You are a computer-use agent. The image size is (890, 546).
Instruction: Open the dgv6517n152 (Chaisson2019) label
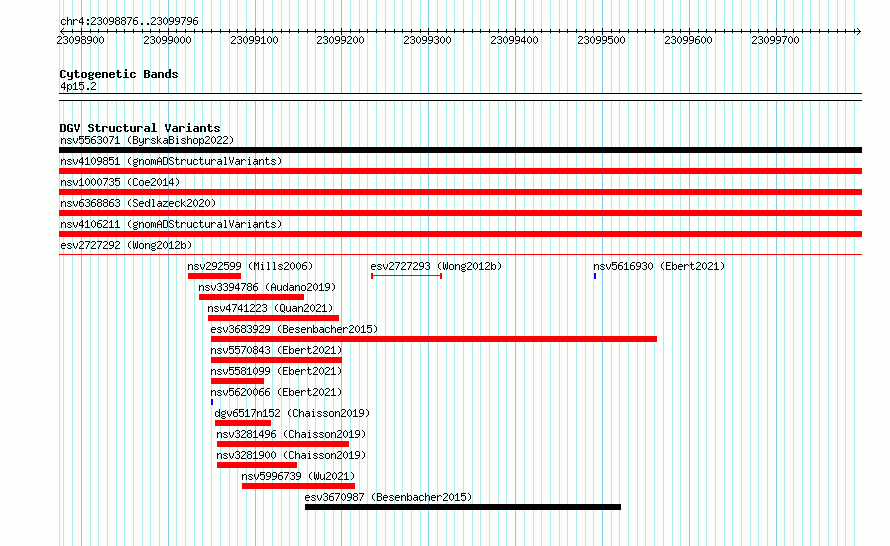tap(292, 413)
